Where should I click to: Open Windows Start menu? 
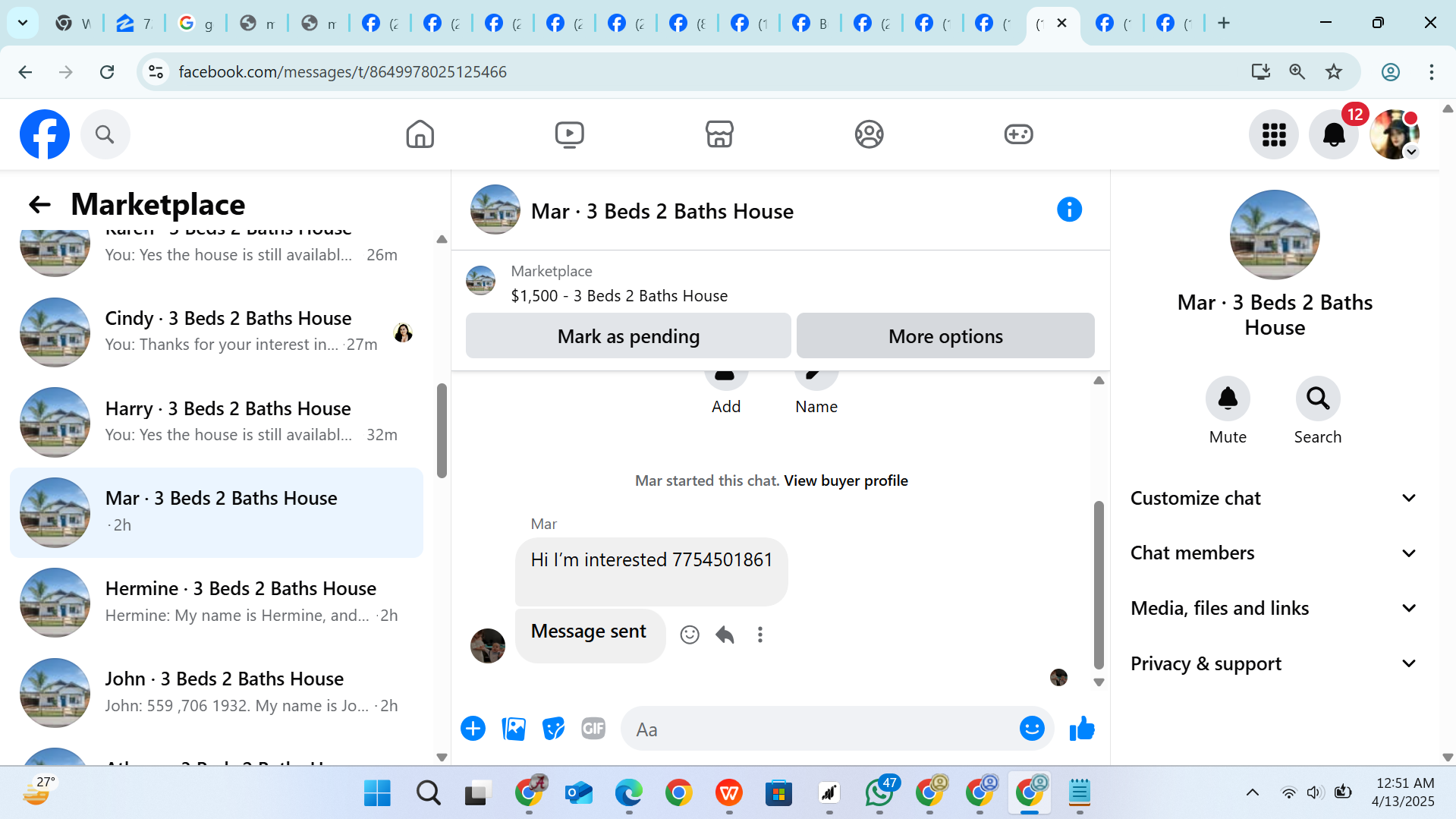click(x=377, y=793)
